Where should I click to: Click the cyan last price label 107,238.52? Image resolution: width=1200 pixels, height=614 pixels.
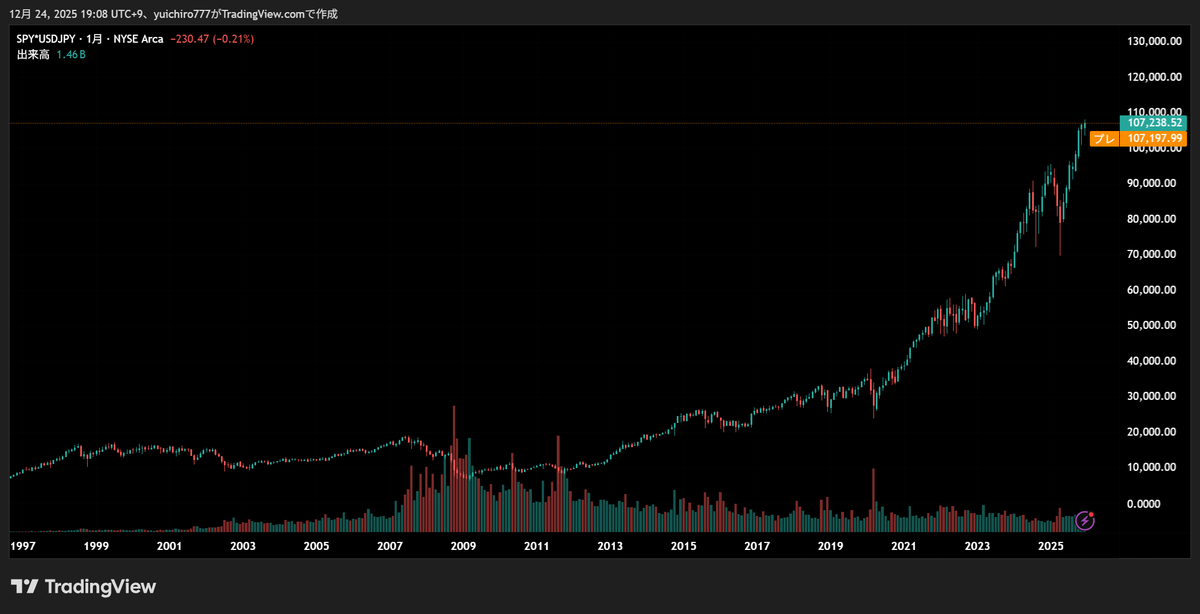pyautogui.click(x=1155, y=123)
